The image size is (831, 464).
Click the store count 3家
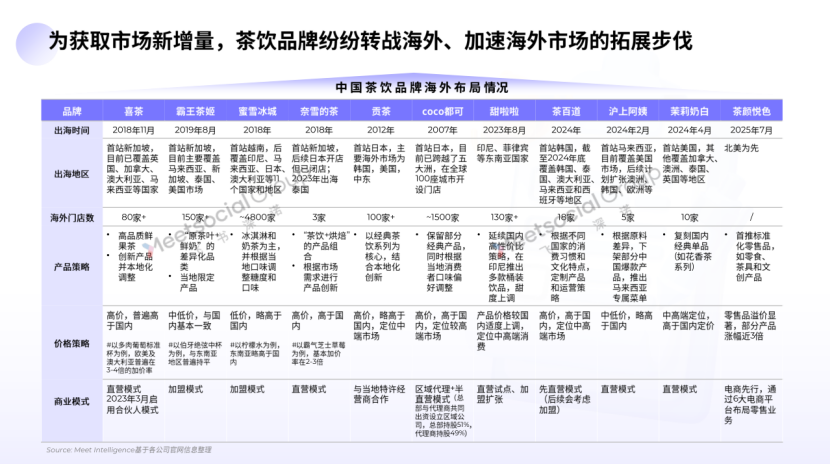(x=319, y=218)
